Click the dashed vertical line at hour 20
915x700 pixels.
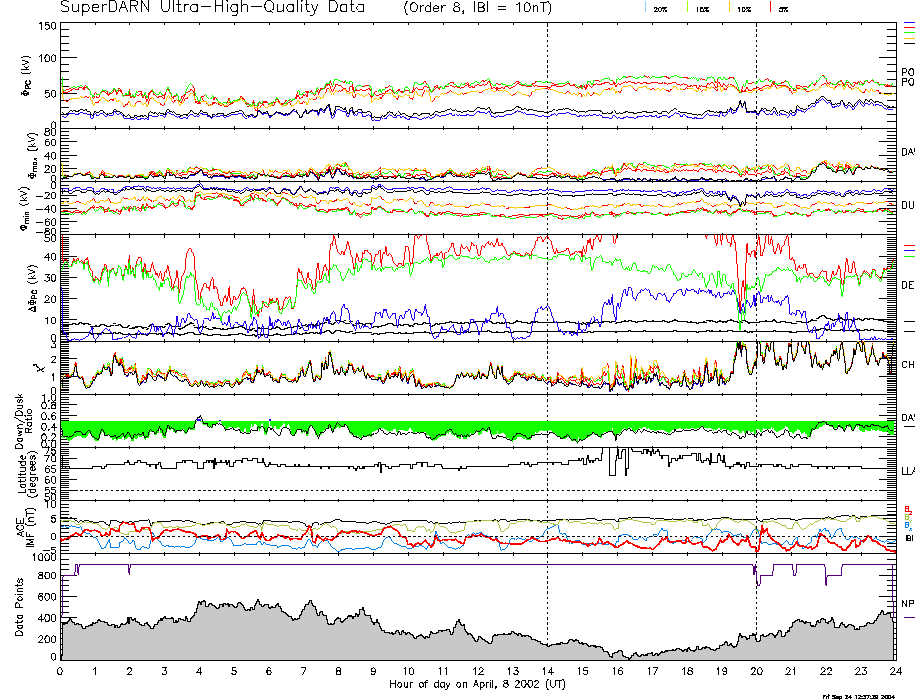pyautogui.click(x=756, y=300)
